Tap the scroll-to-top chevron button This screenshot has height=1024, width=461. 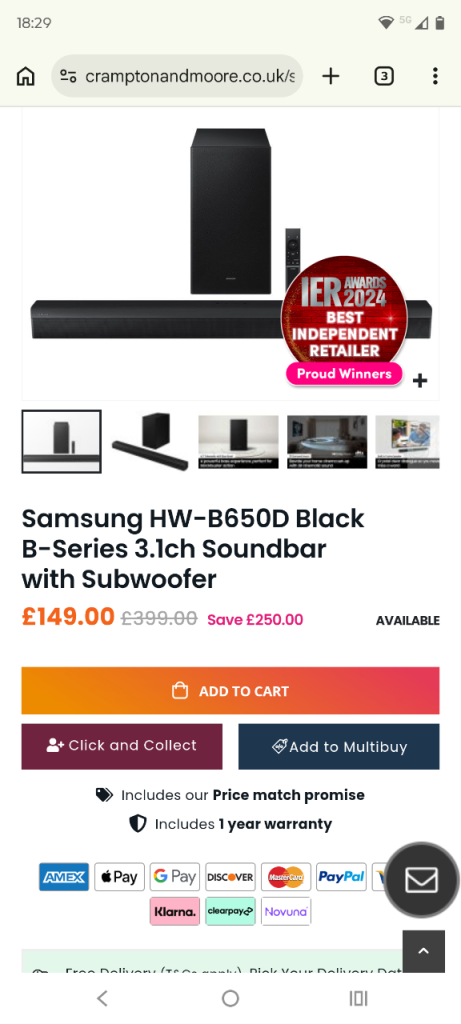coord(423,951)
